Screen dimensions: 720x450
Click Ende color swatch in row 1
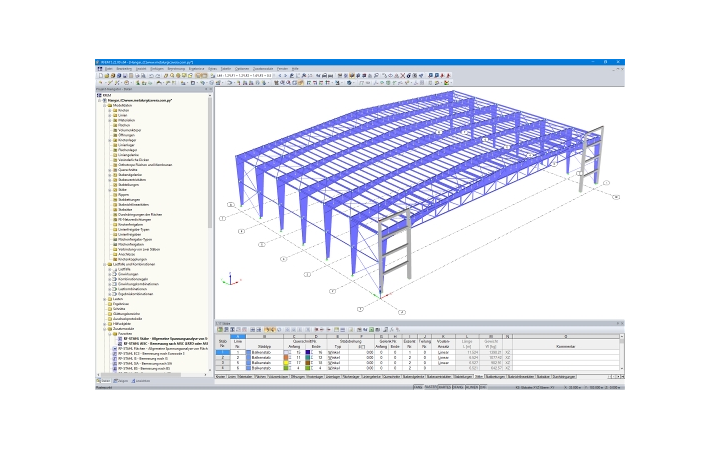[308, 352]
